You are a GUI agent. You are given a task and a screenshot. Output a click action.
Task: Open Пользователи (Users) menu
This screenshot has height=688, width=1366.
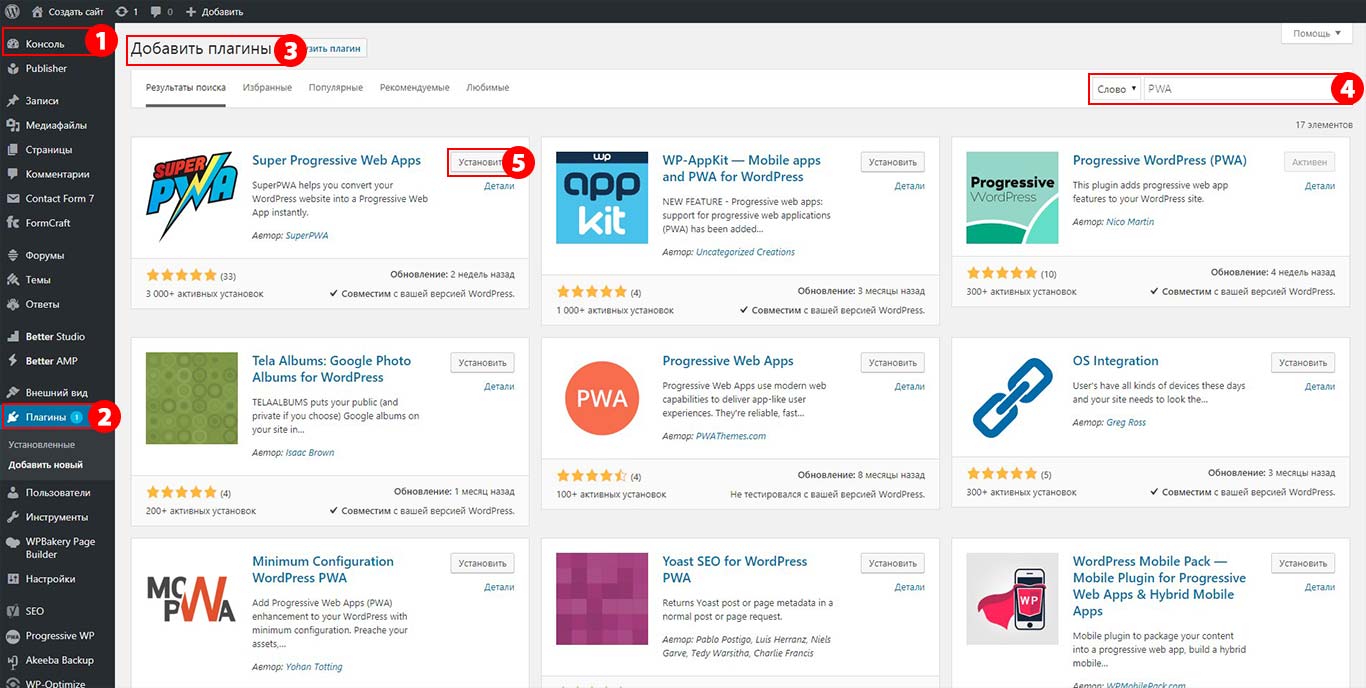(57, 493)
